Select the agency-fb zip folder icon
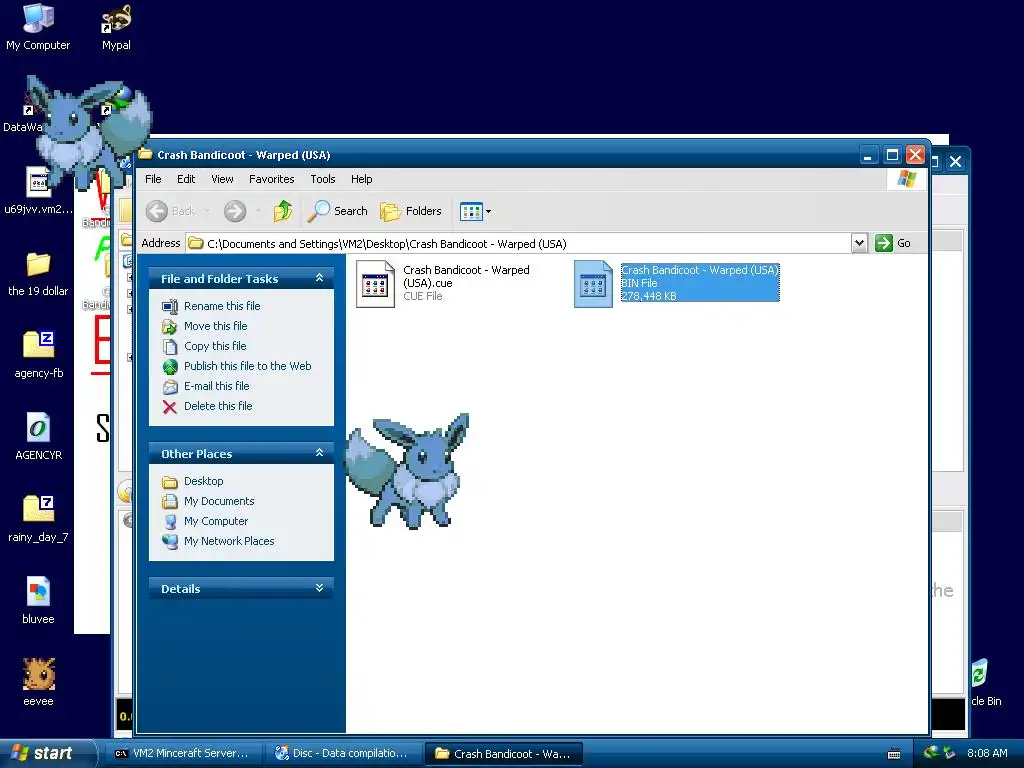1024x768 pixels. point(39,354)
